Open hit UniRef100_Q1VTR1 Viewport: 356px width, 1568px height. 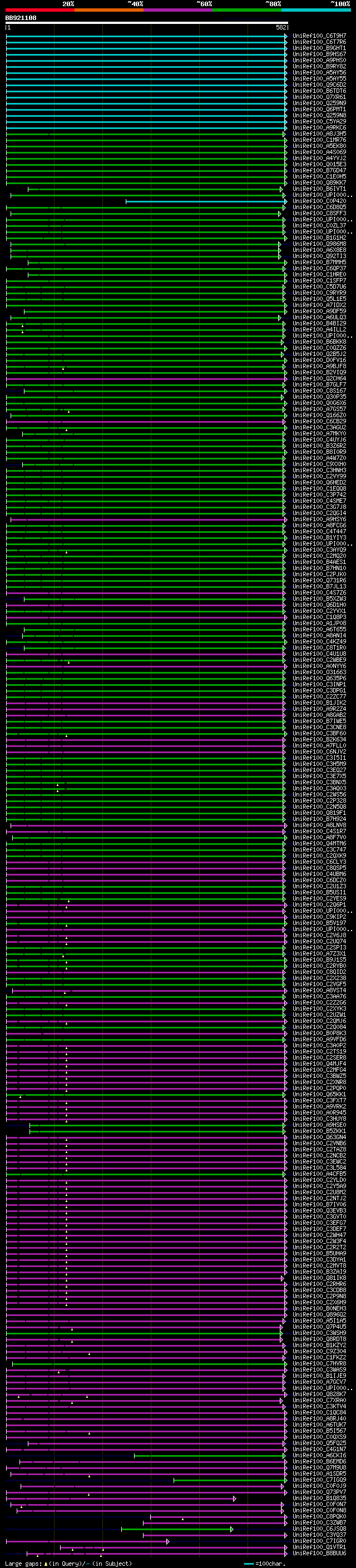(319, 1547)
